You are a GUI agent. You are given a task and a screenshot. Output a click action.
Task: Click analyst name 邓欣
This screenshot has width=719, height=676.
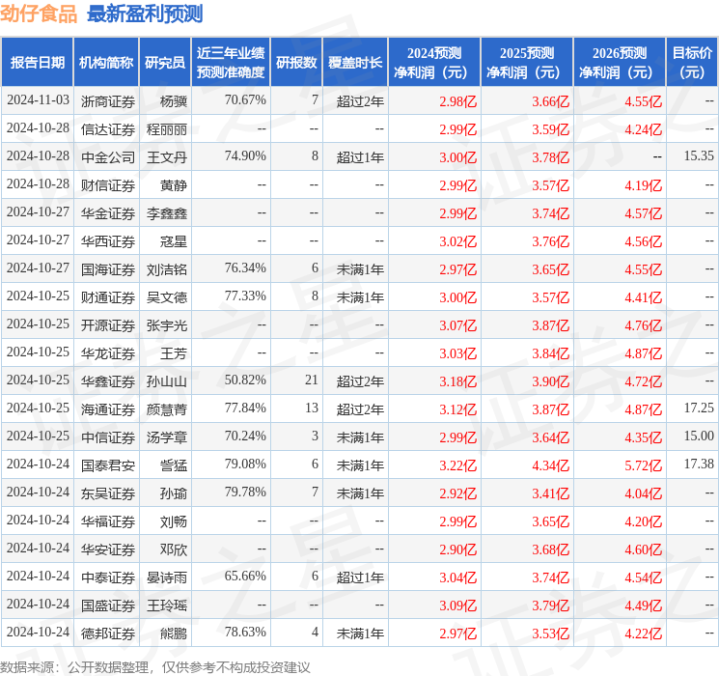click(x=173, y=549)
